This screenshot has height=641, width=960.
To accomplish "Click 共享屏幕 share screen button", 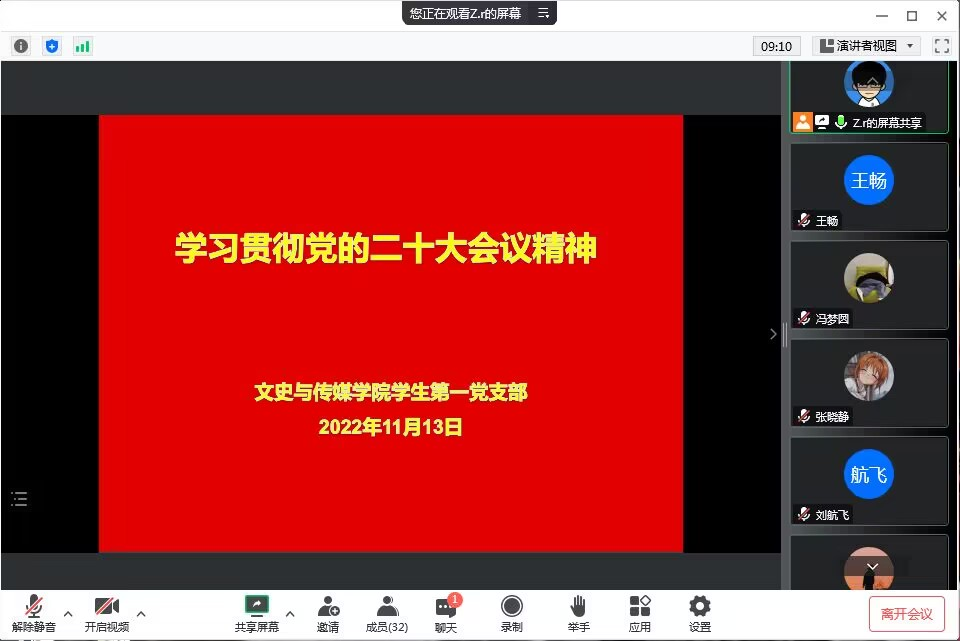I will (257, 613).
